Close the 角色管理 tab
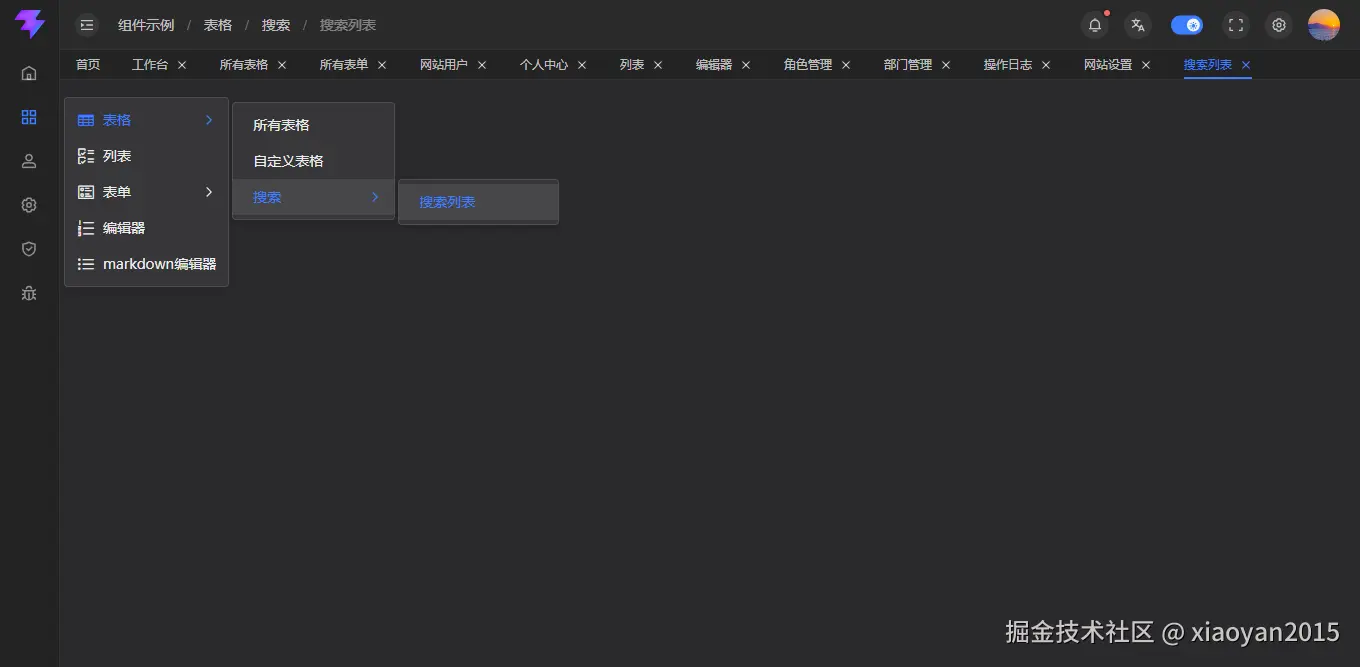This screenshot has width=1360, height=667. (x=846, y=65)
